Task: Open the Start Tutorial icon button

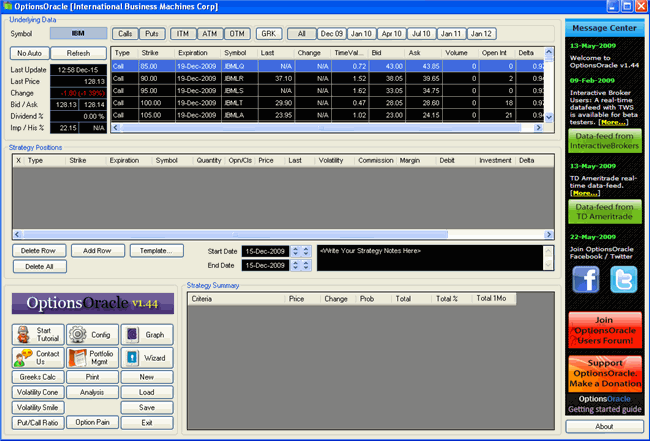Action: coord(37,335)
